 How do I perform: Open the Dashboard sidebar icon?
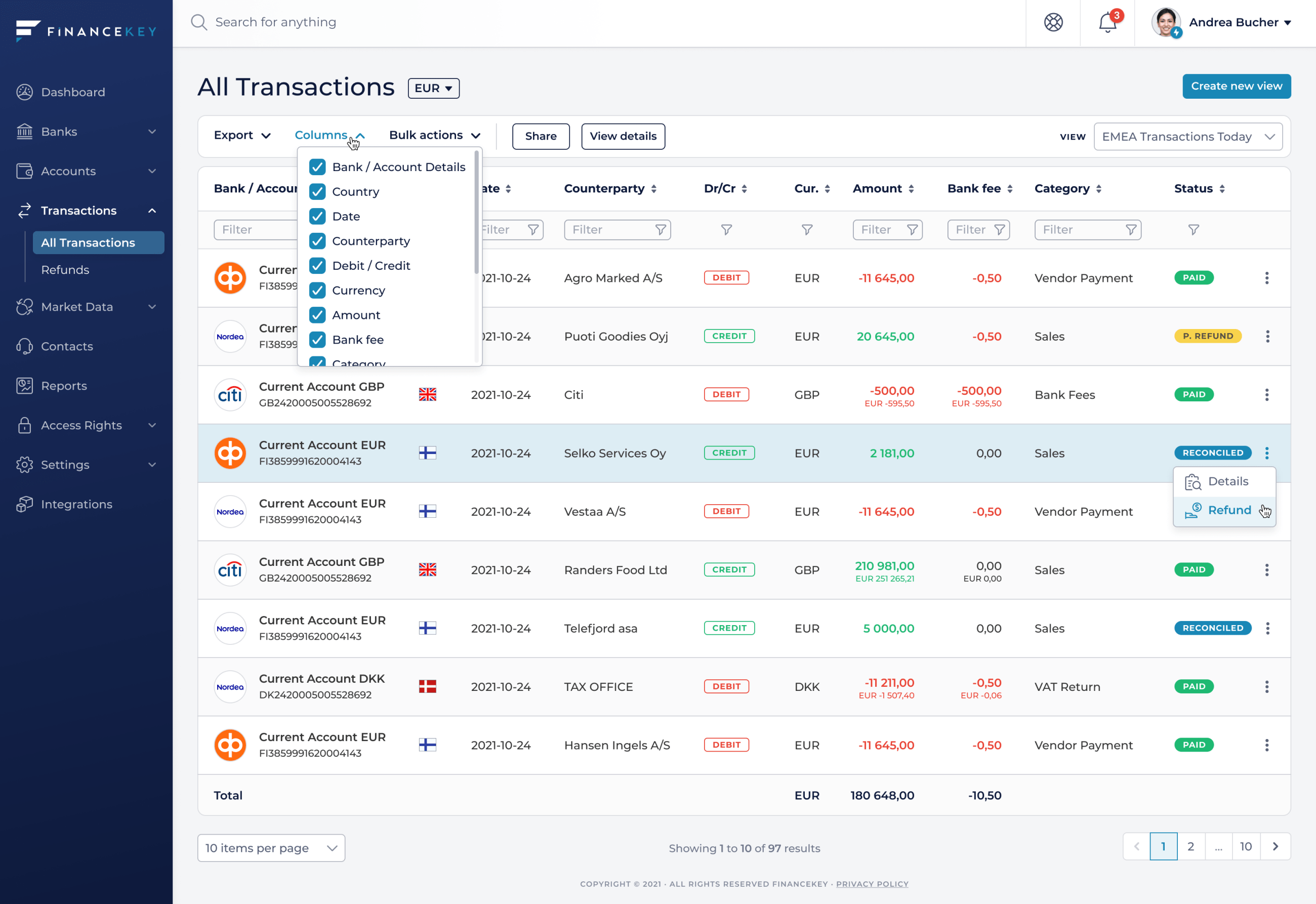click(24, 92)
